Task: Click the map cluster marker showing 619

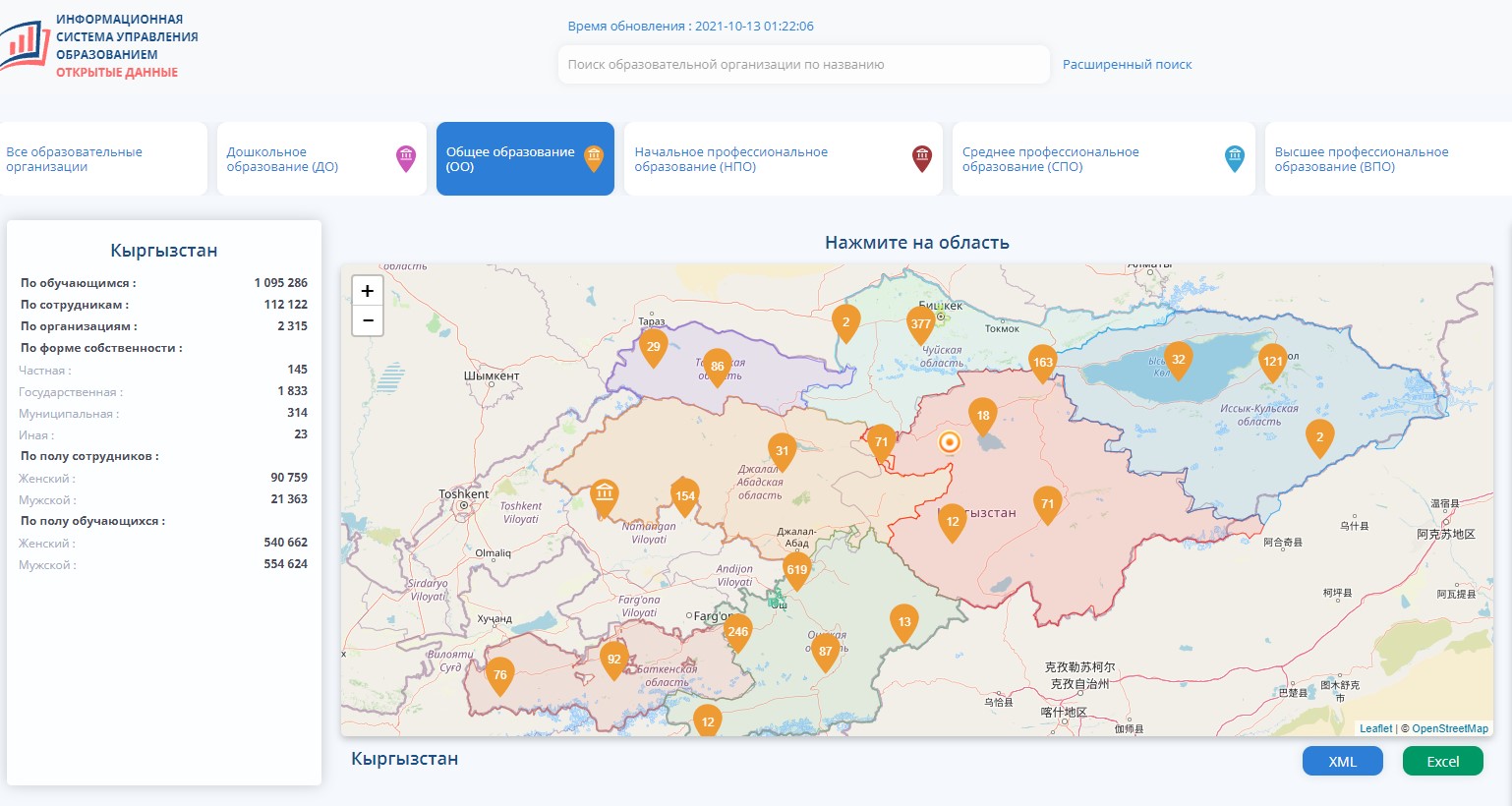Action: 796,570
